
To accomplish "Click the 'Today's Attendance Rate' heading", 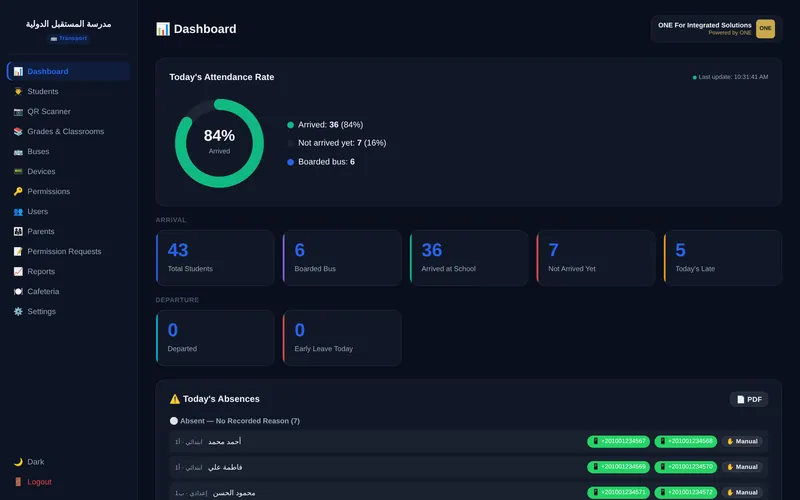I will tap(221, 77).
